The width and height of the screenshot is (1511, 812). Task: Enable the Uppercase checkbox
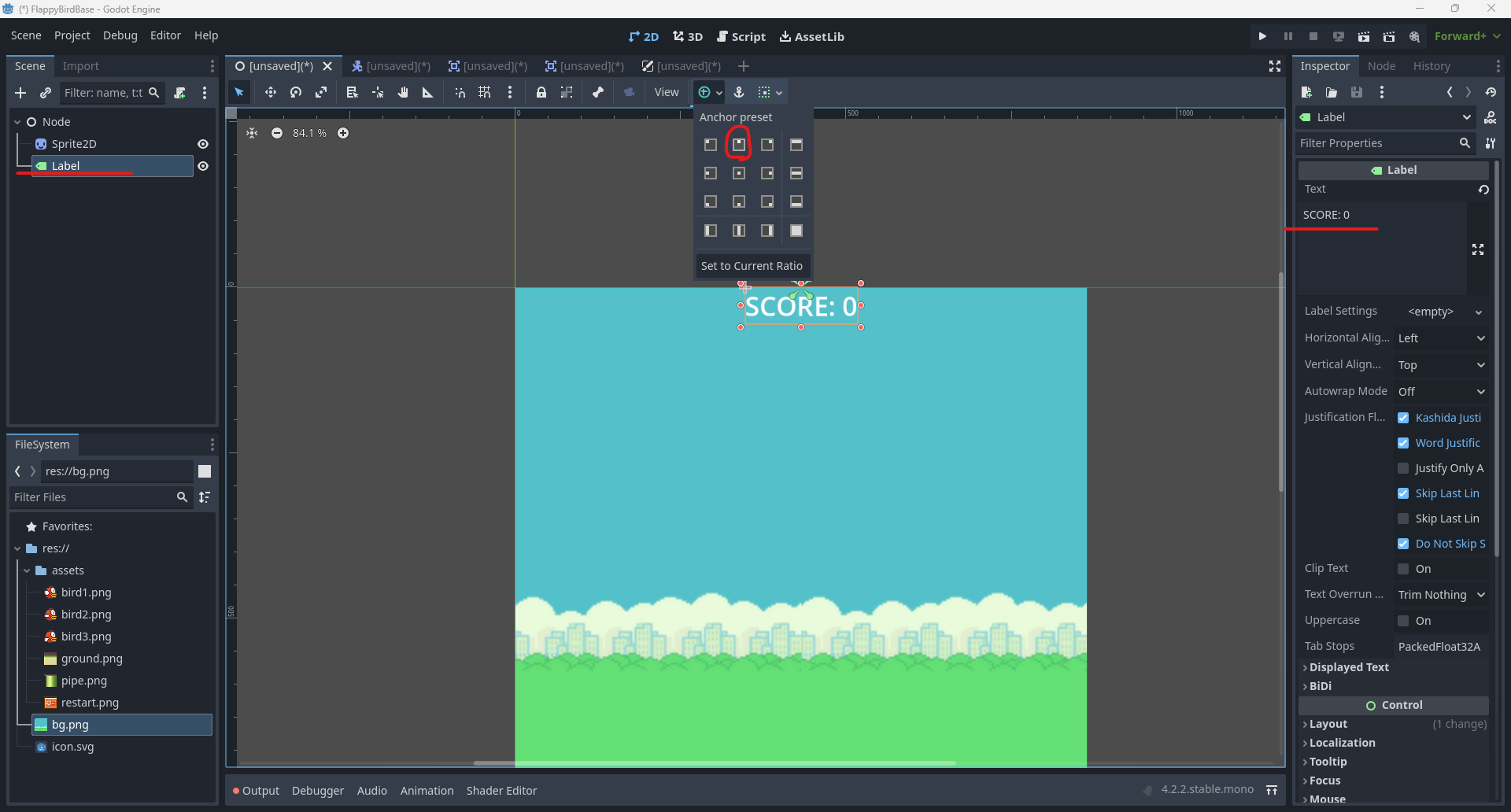click(1403, 621)
